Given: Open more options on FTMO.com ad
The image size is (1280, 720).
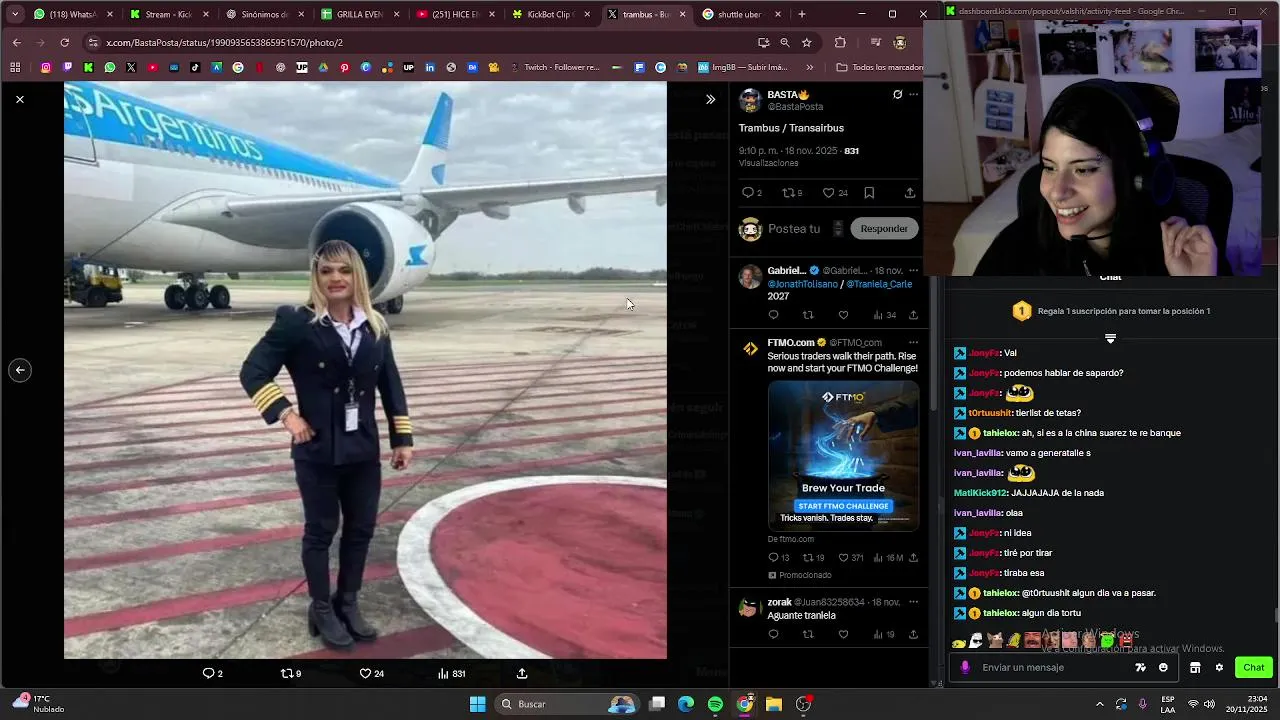Looking at the screenshot, I should (913, 343).
